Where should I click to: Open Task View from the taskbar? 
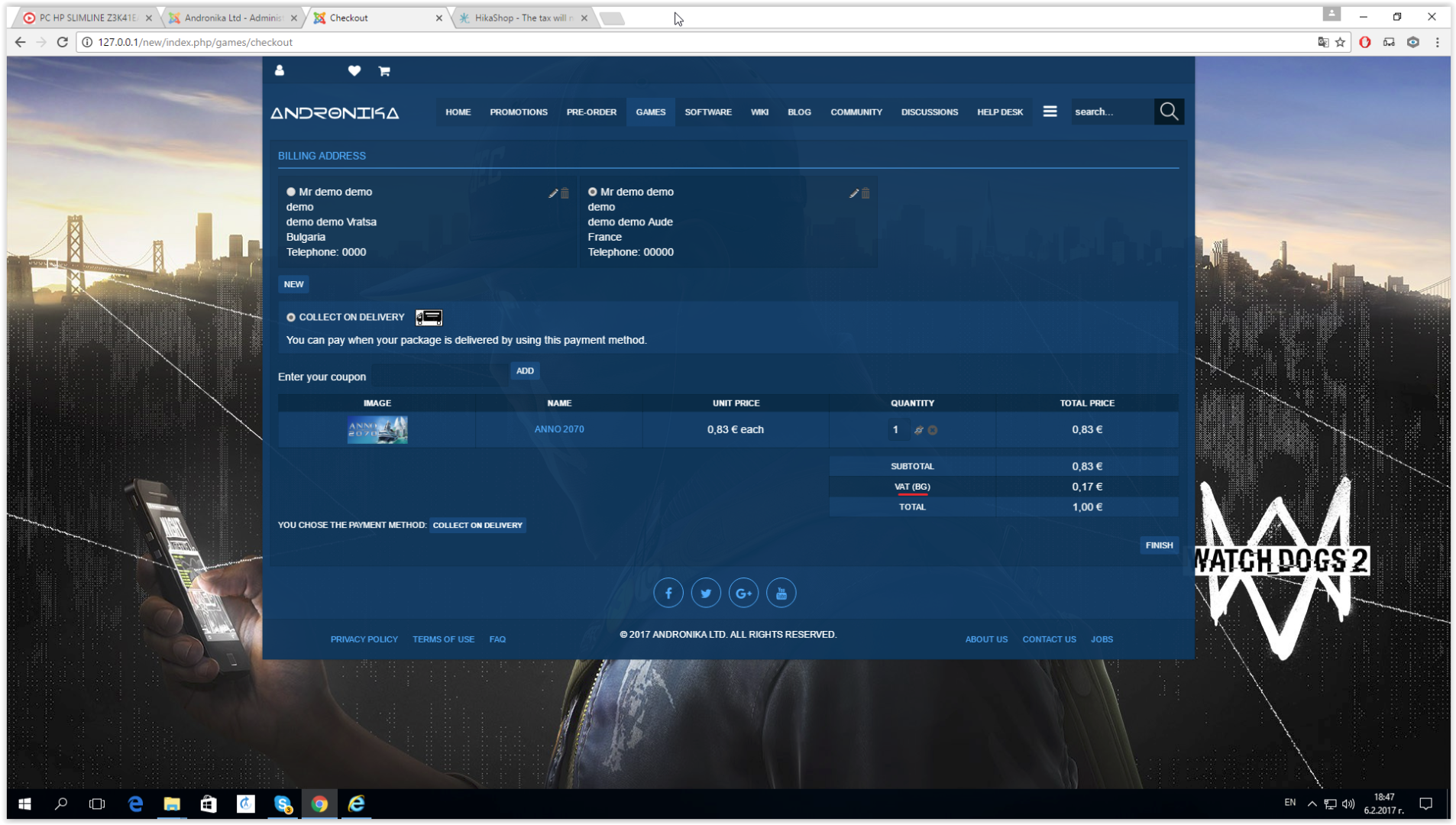click(x=97, y=804)
